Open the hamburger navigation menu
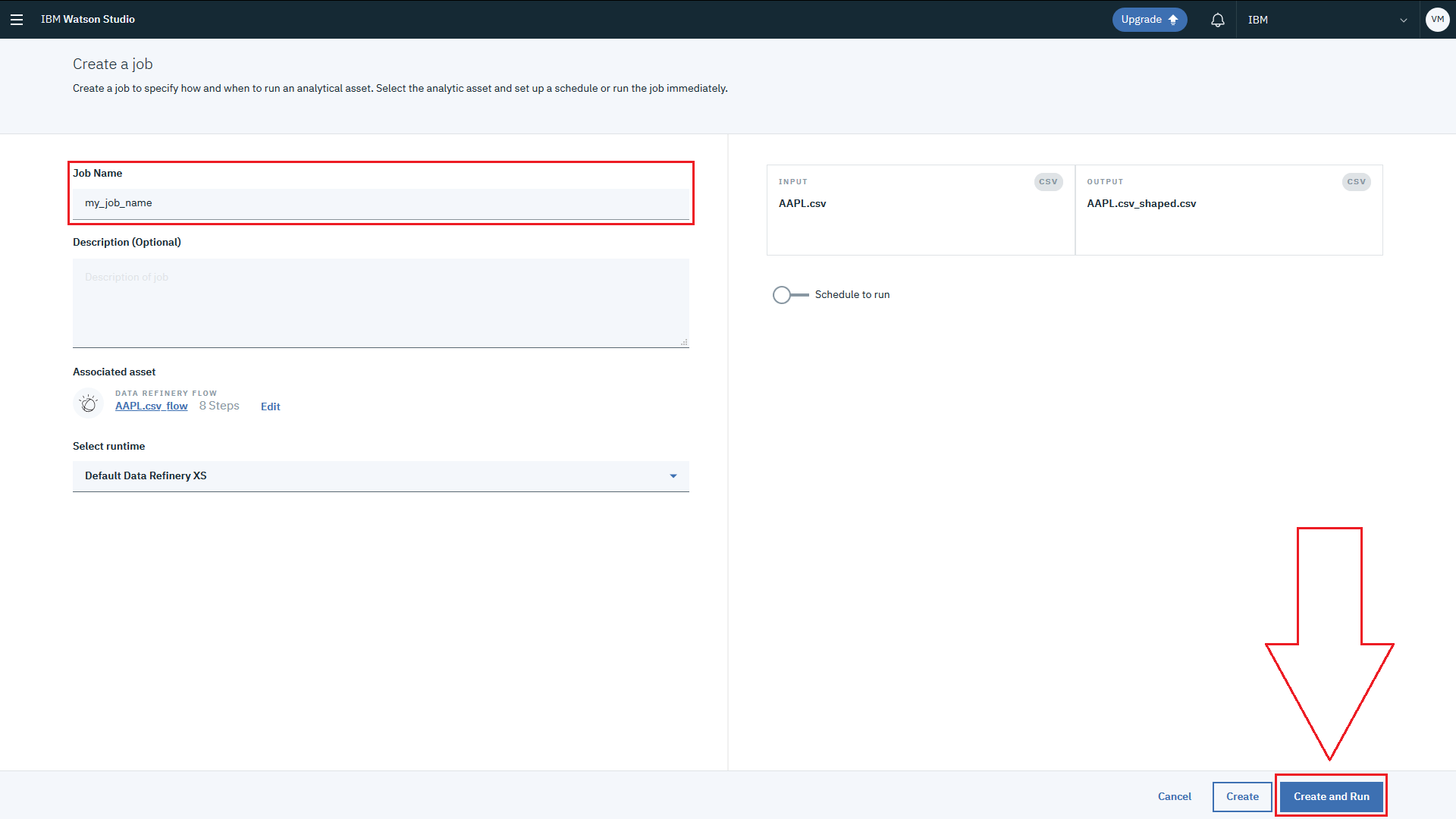1456x819 pixels. (17, 20)
